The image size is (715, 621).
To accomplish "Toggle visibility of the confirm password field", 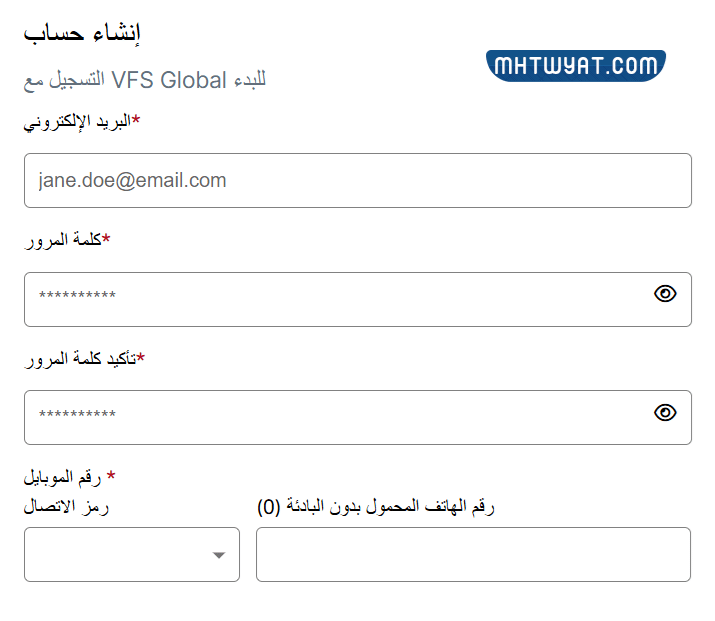I will 665,413.
